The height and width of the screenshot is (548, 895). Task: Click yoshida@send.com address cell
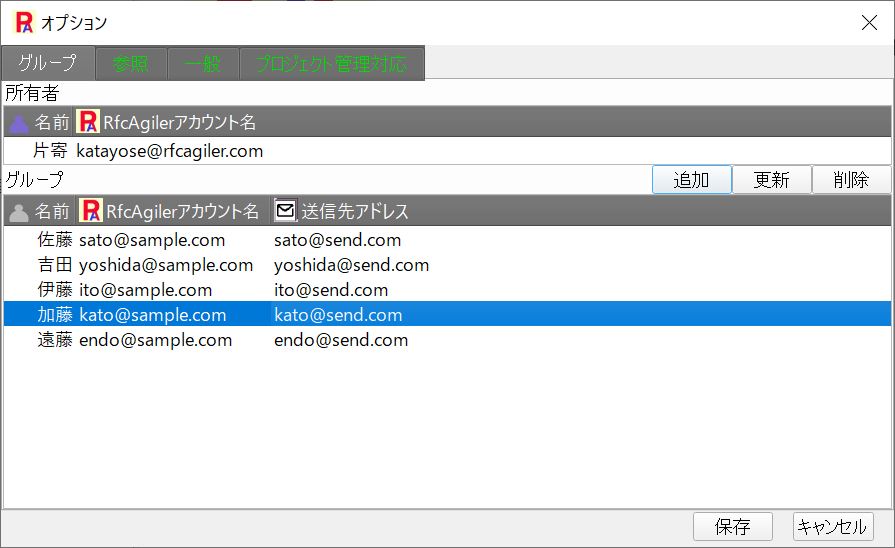click(352, 265)
